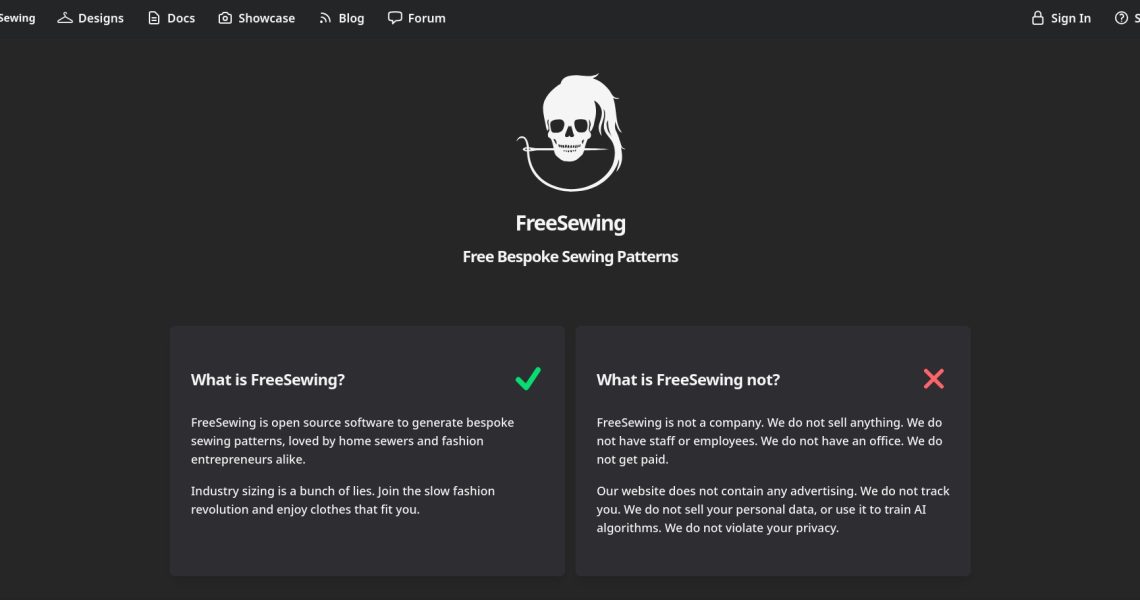The width and height of the screenshot is (1140, 600).
Task: Click the padlock icon next to Sign In
Action: (1037, 17)
